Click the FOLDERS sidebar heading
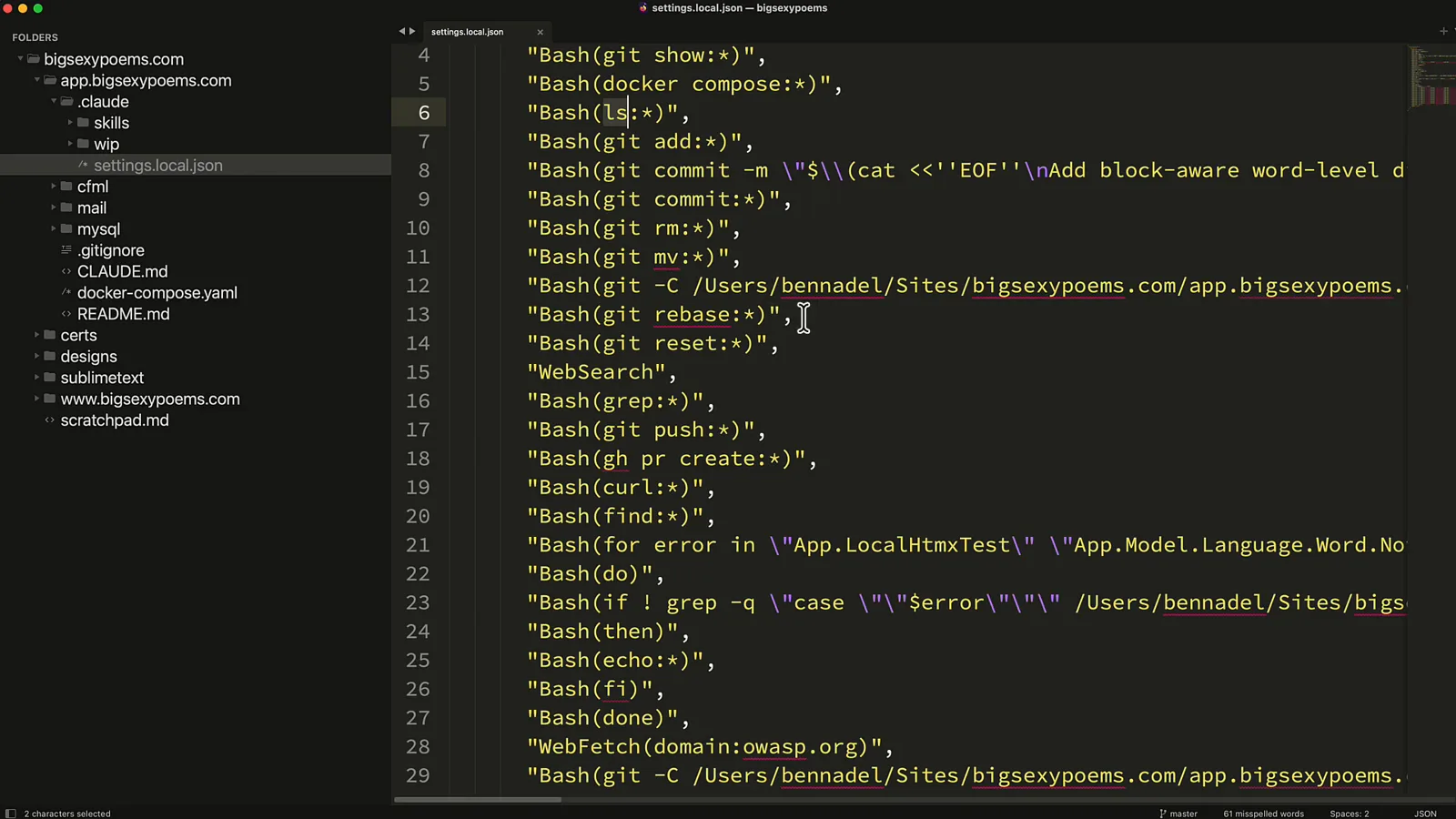1456x819 pixels. pyautogui.click(x=35, y=37)
